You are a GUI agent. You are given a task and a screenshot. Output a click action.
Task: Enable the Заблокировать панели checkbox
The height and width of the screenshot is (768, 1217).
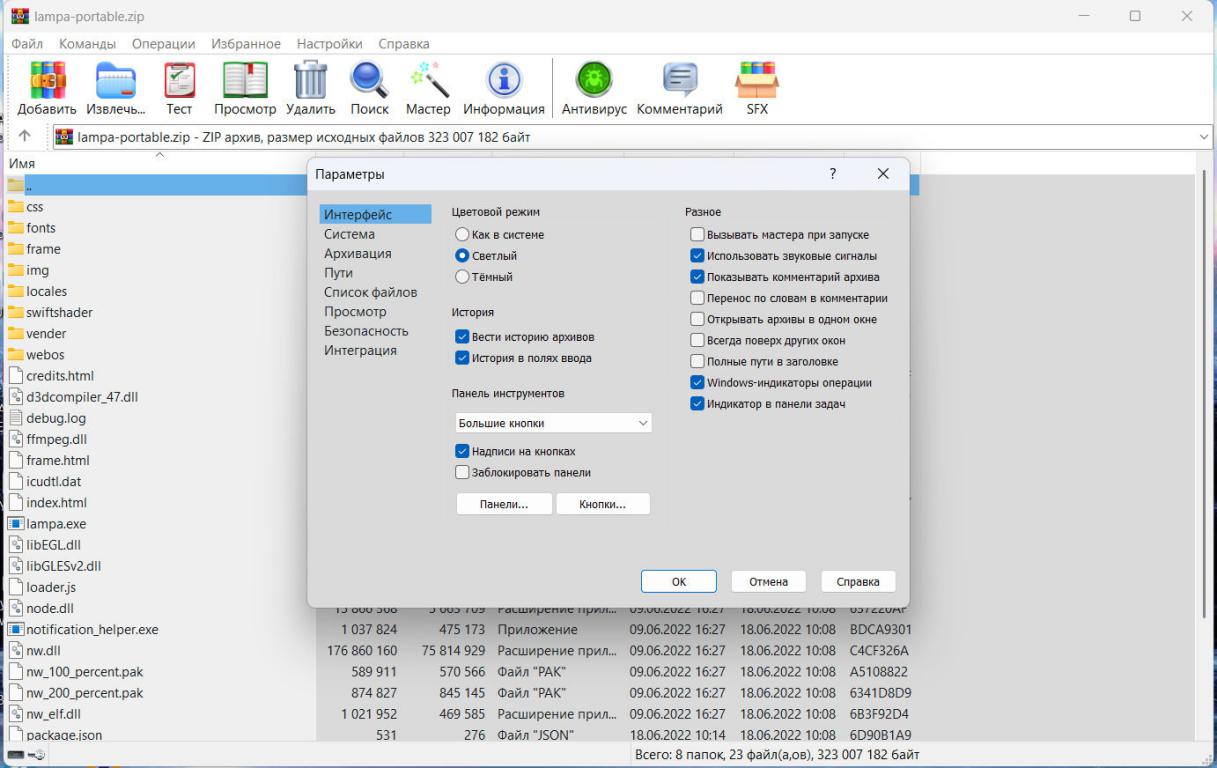[x=462, y=472]
